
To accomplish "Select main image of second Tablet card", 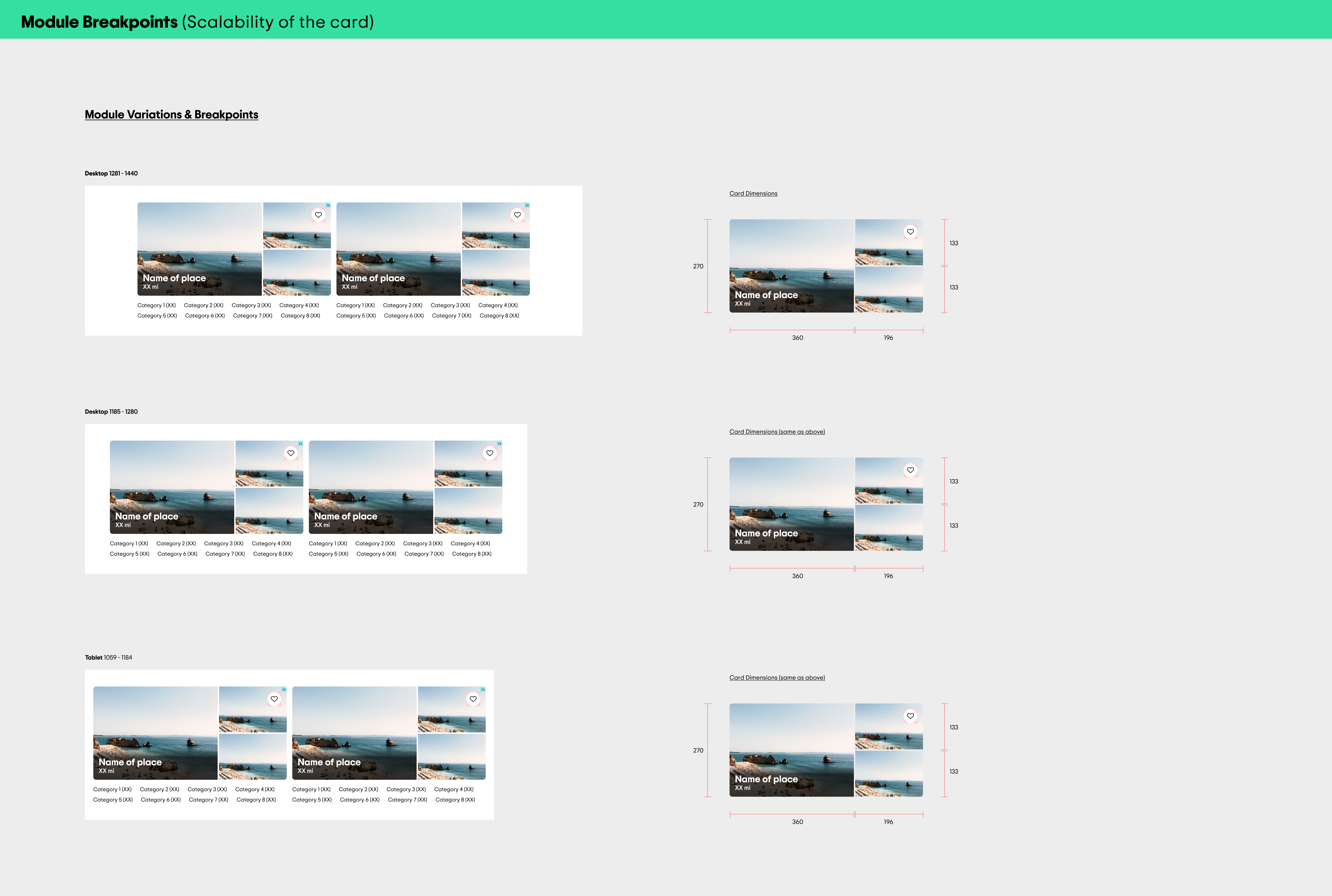I will [x=354, y=723].
